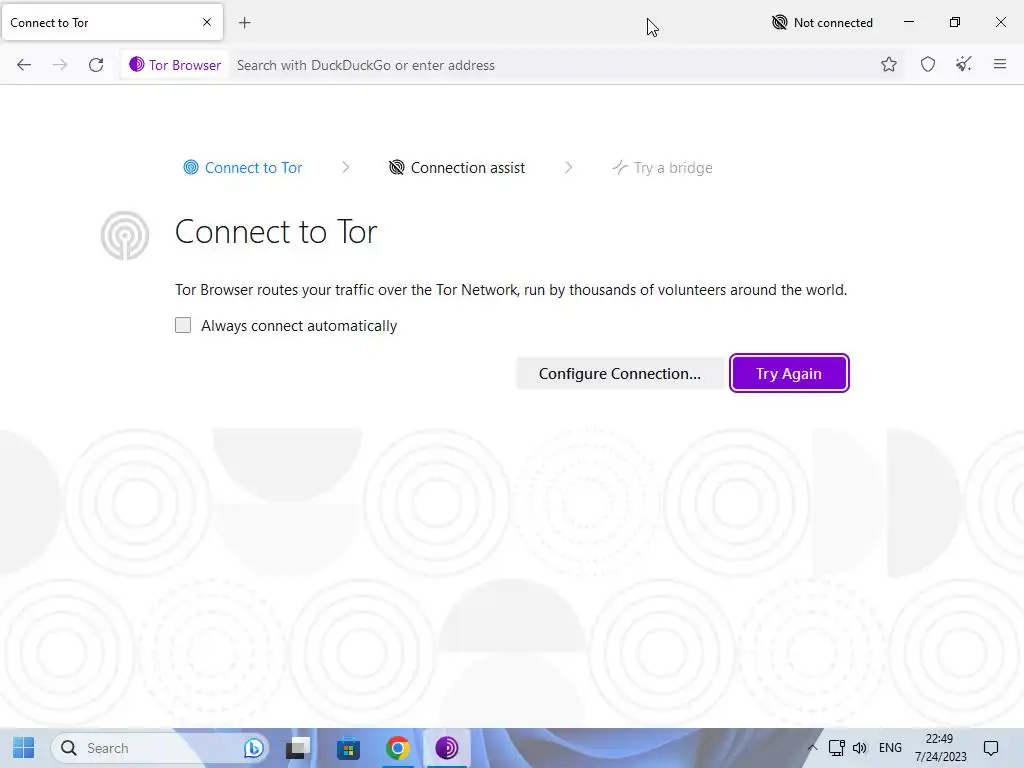Close the Connect to Tor tab
Screen dimensions: 1024x768
pos(207,22)
